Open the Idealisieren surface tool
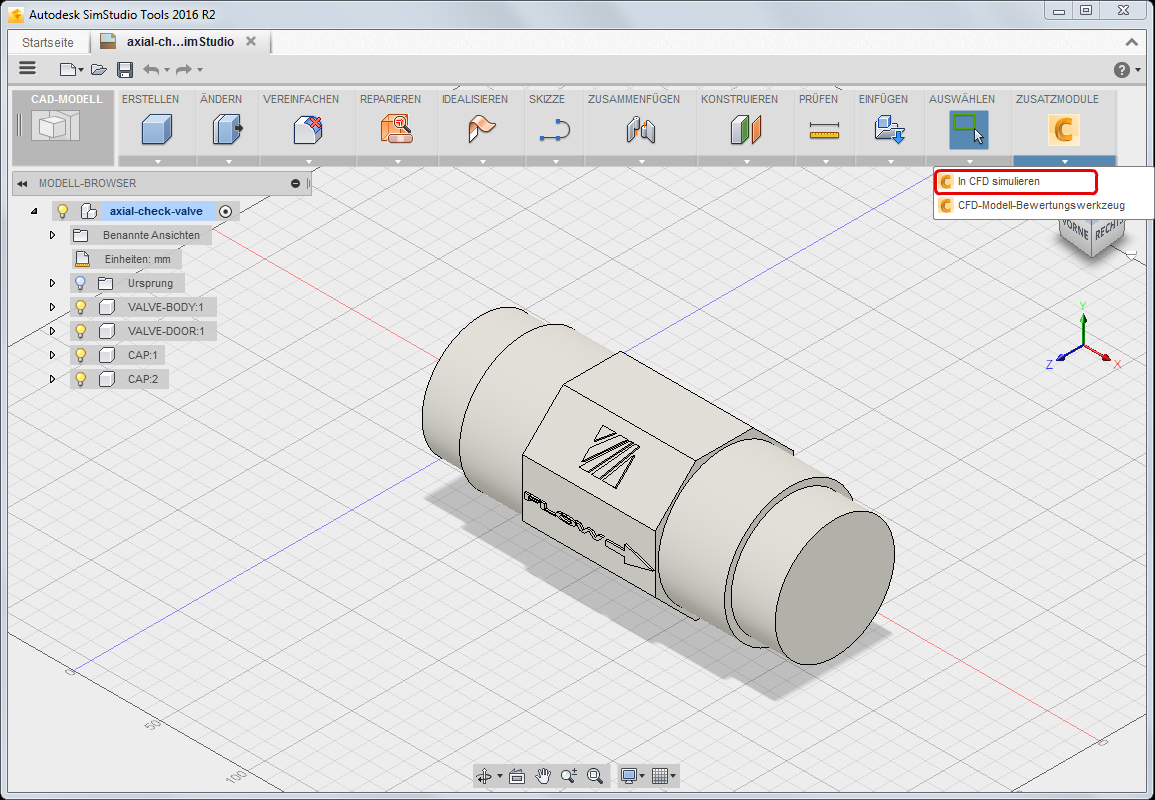This screenshot has height=800, width=1155. (x=481, y=129)
